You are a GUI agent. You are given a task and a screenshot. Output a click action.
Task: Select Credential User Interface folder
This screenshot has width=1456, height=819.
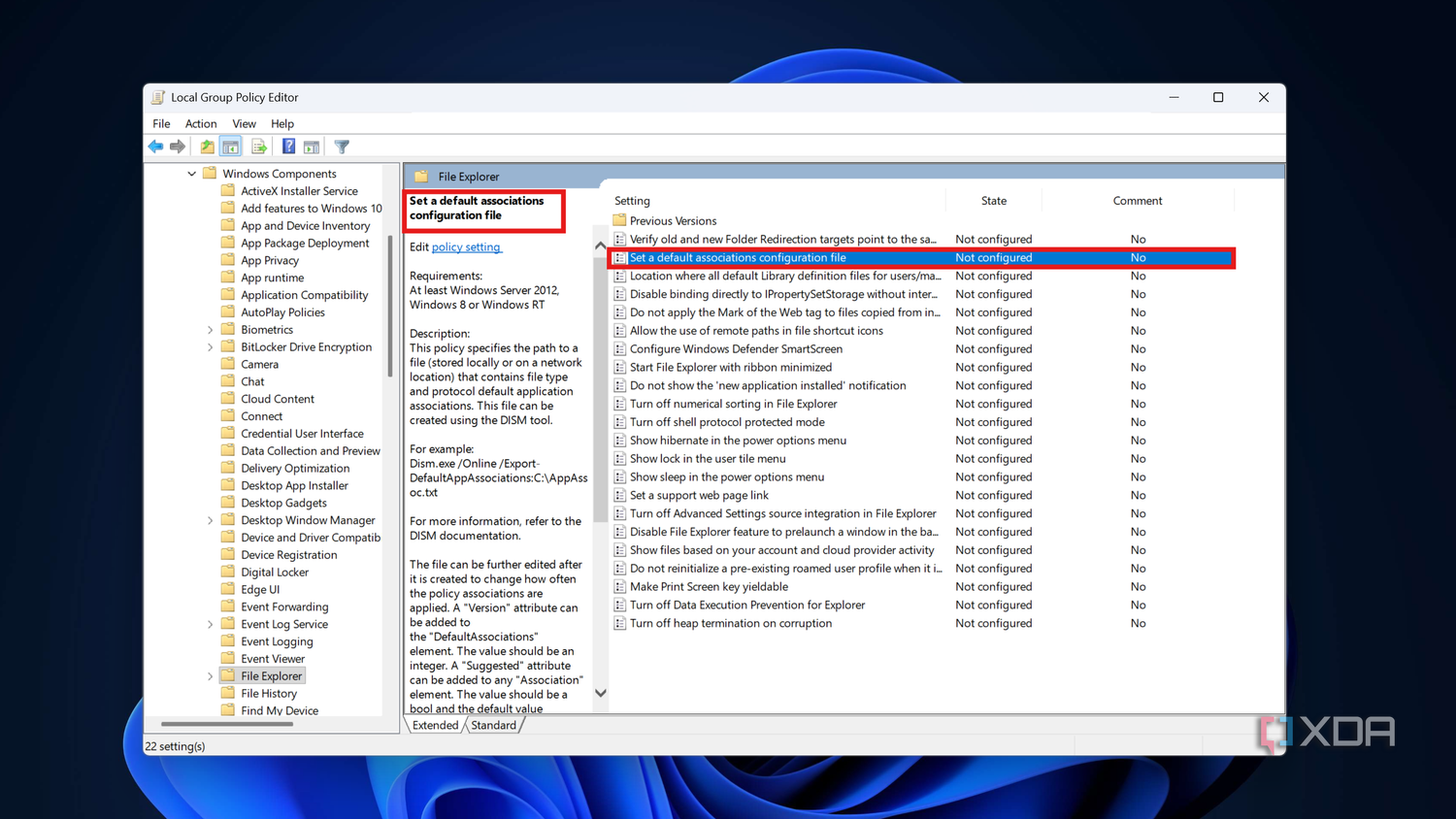point(302,434)
